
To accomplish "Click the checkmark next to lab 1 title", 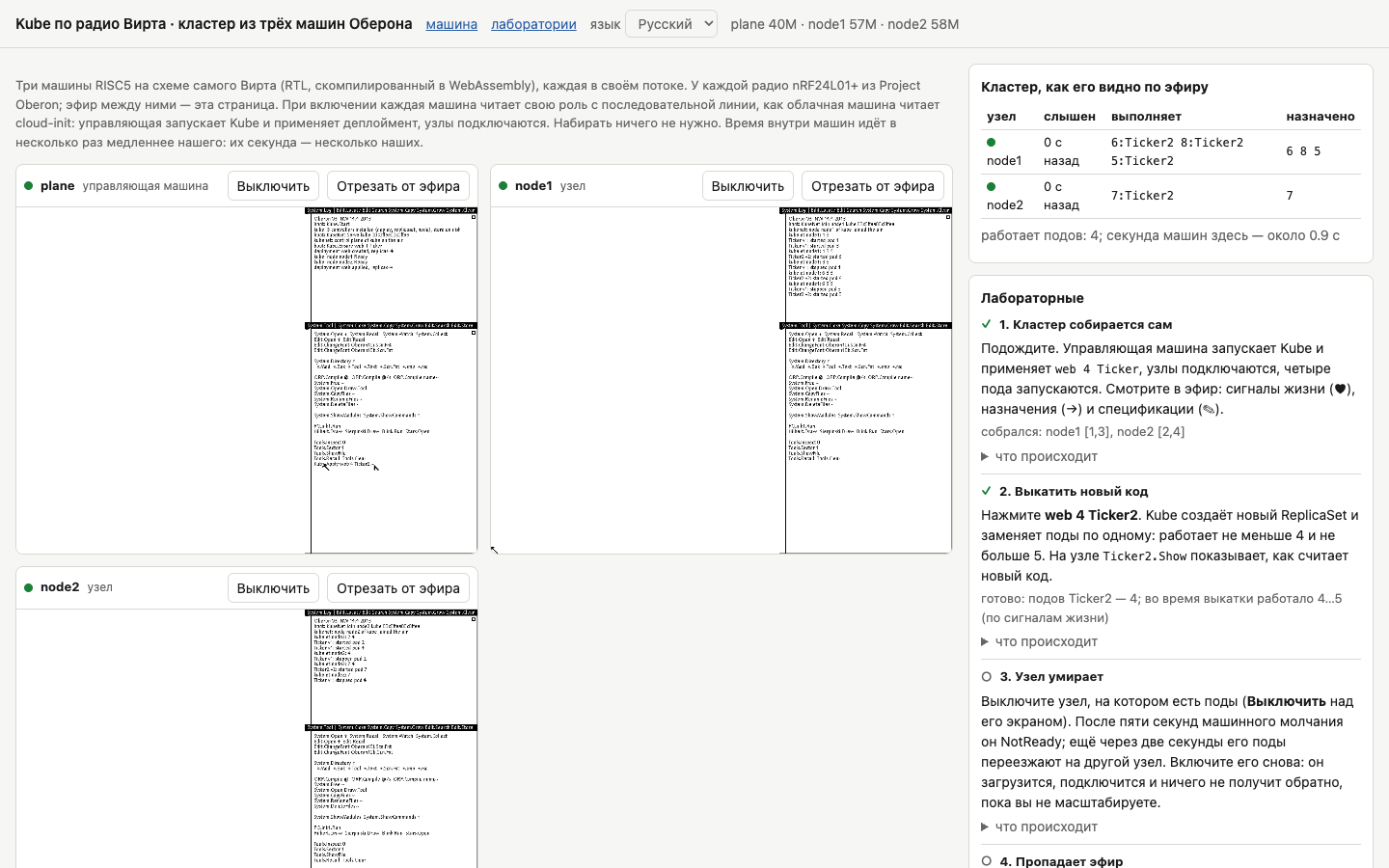I will pos(986,325).
